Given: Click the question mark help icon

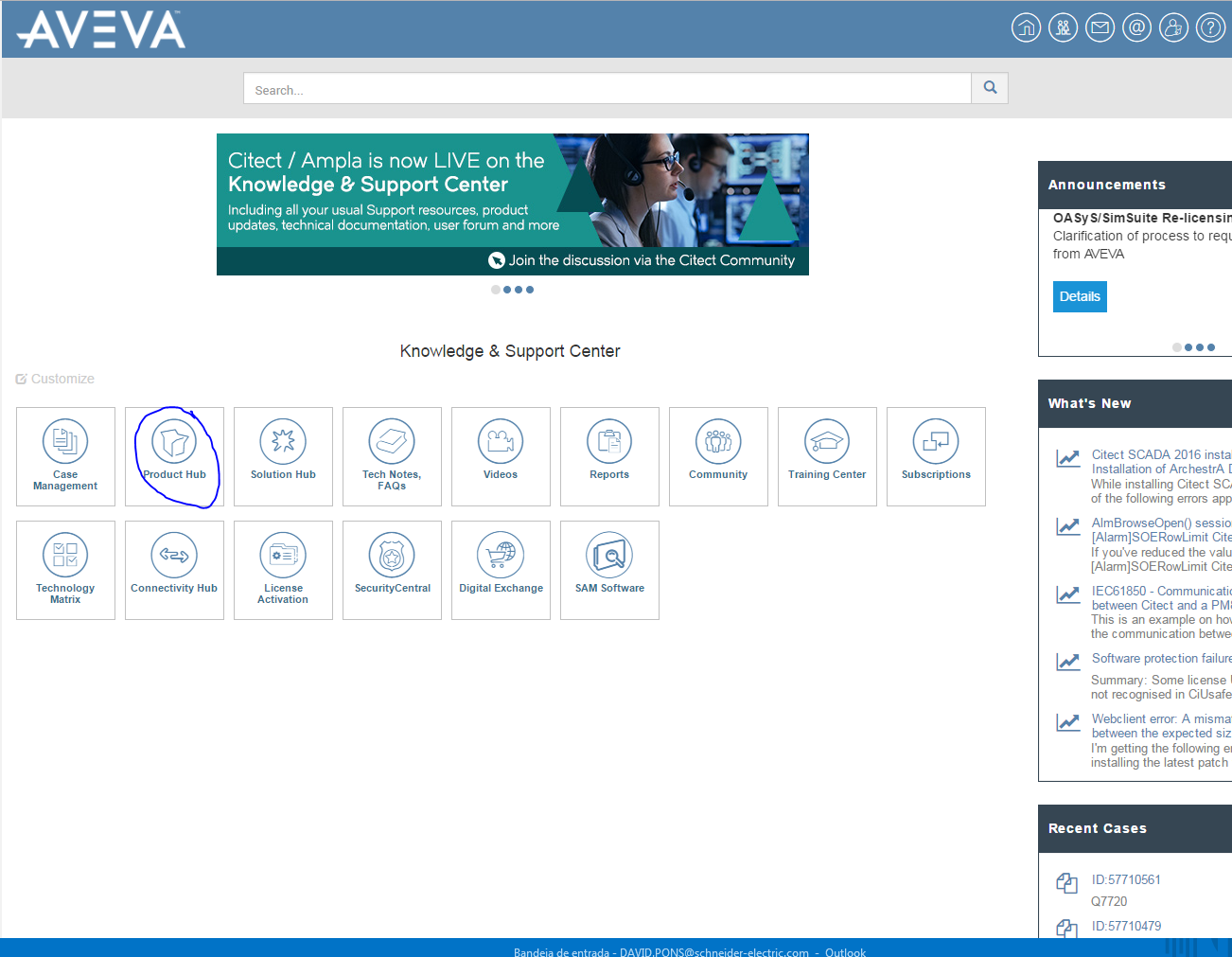Looking at the screenshot, I should [x=1210, y=27].
